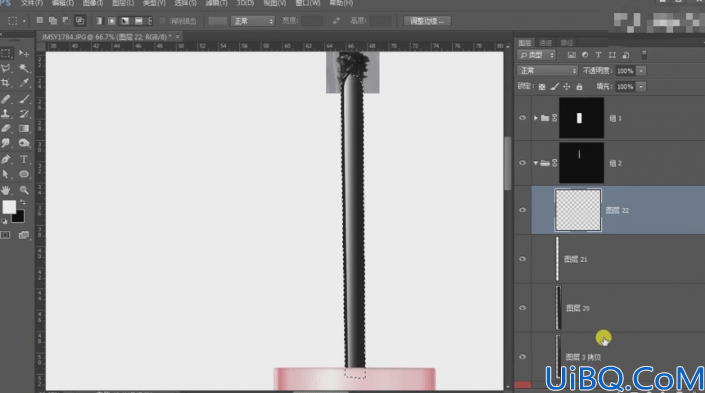Select the Move tool
This screenshot has height=393, width=705.
(x=24, y=54)
